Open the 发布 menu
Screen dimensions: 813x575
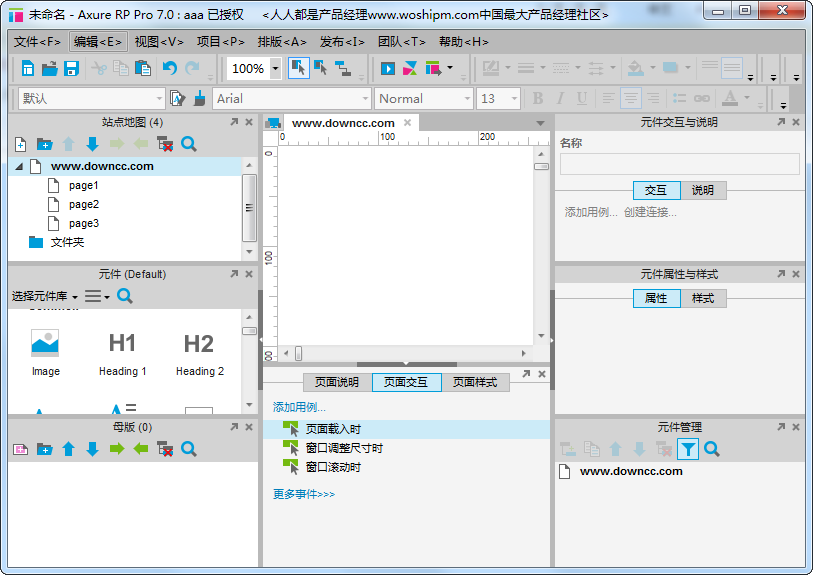coord(342,42)
